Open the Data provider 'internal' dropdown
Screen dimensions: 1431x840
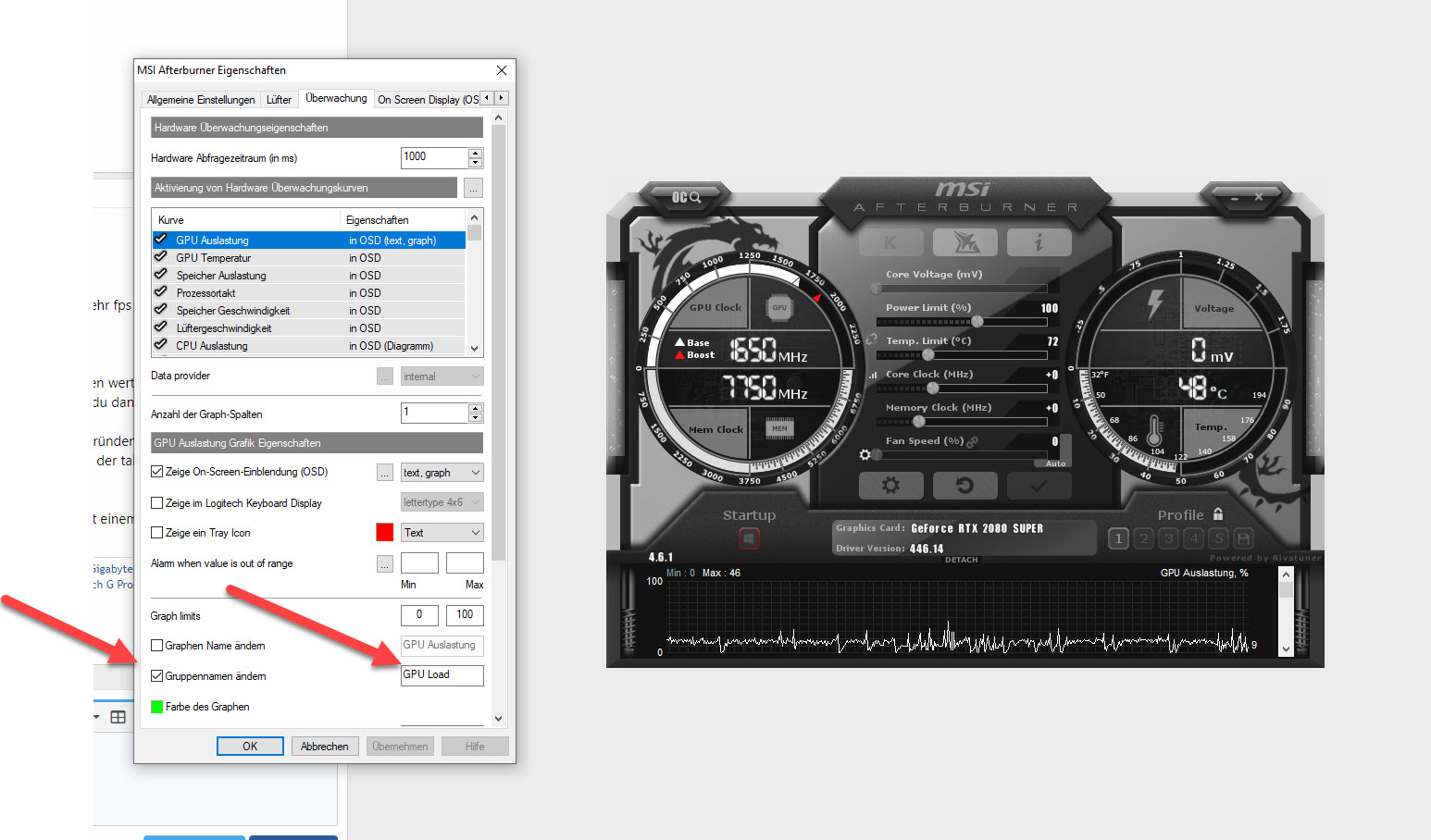pyautogui.click(x=442, y=377)
